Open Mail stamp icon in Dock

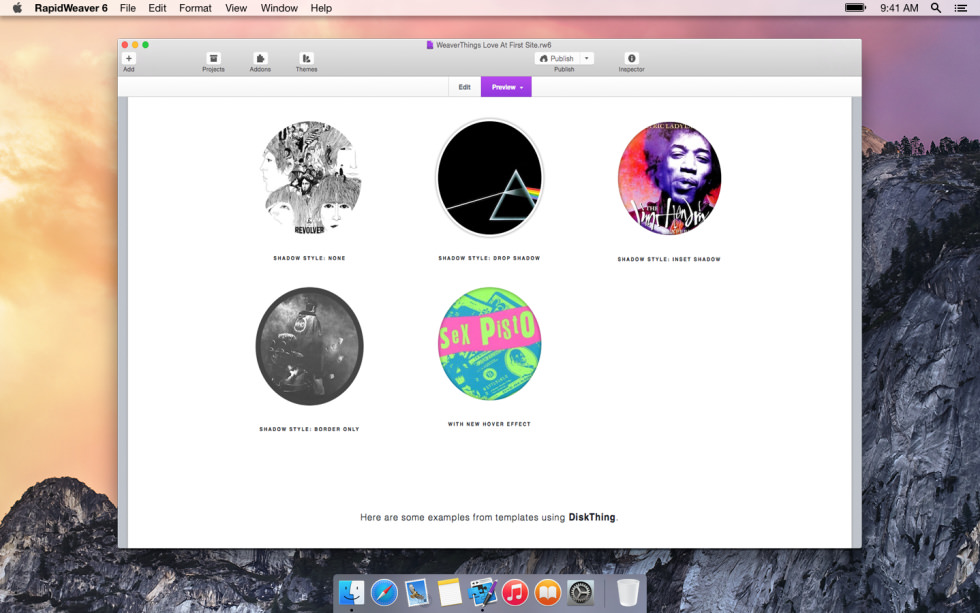coord(416,592)
